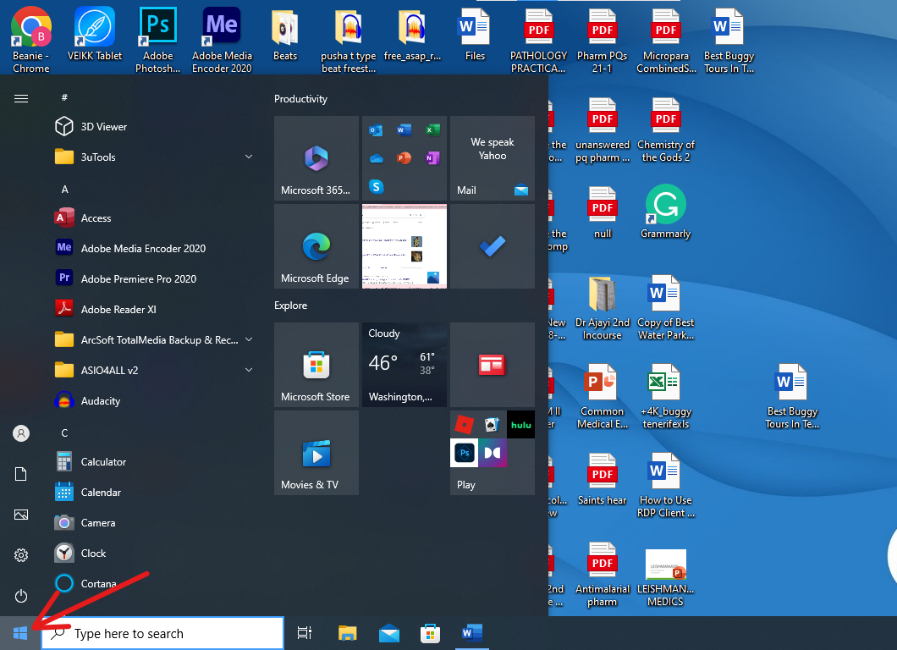Open VEIKK Tablet desktop shortcut

[94, 34]
